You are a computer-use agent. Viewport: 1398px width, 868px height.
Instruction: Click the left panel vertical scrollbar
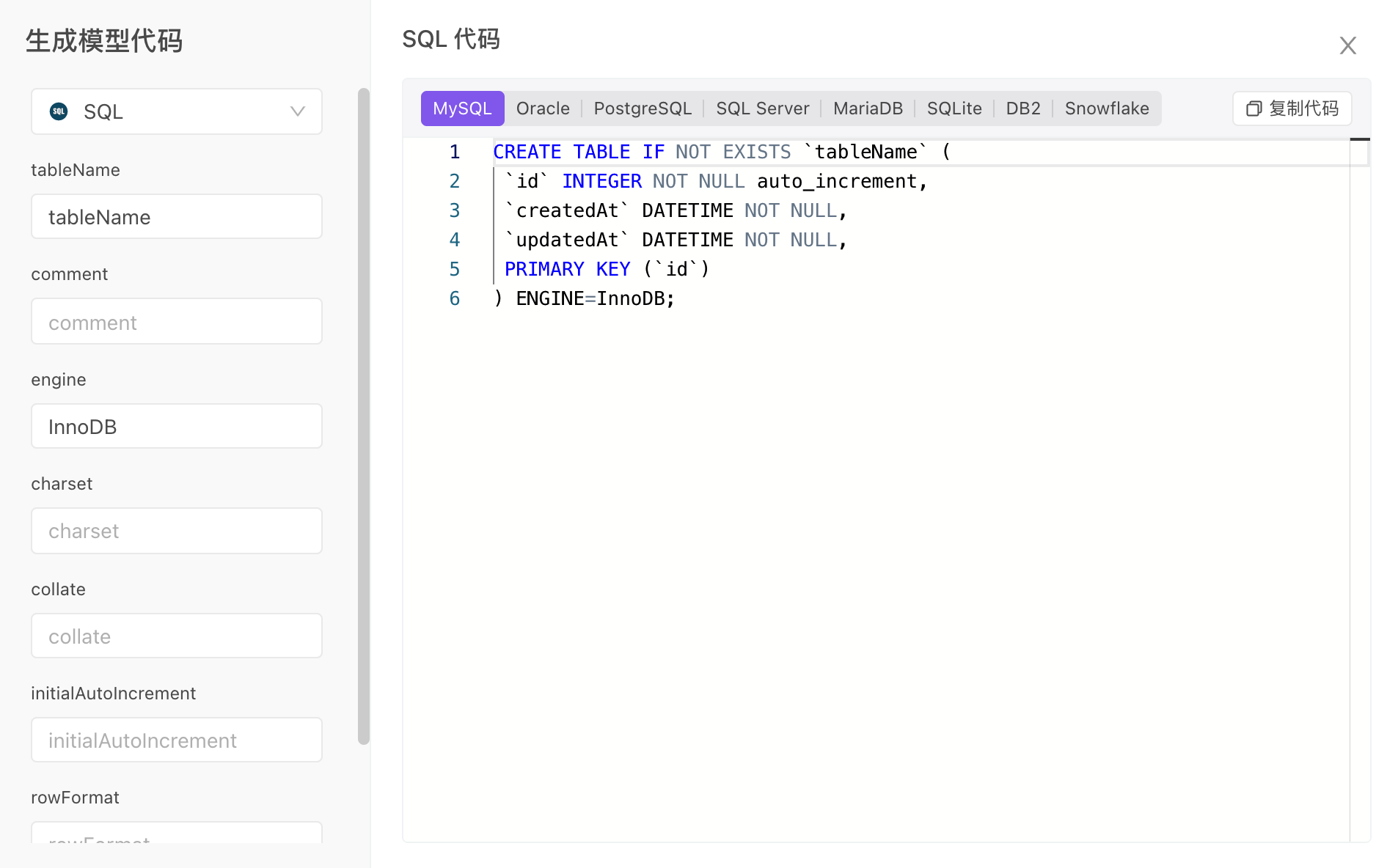coord(363,416)
